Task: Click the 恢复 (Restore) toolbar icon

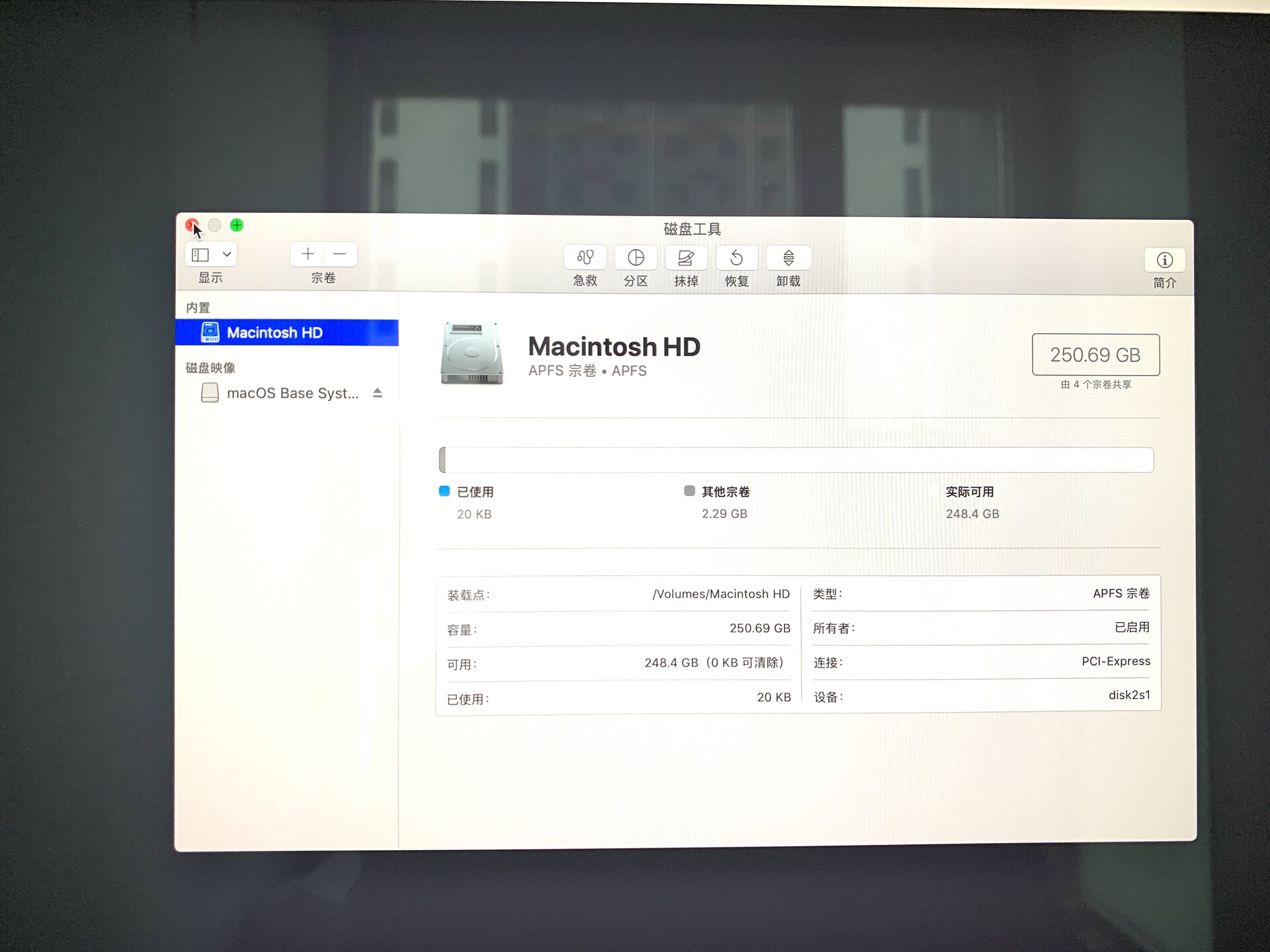Action: [x=736, y=258]
